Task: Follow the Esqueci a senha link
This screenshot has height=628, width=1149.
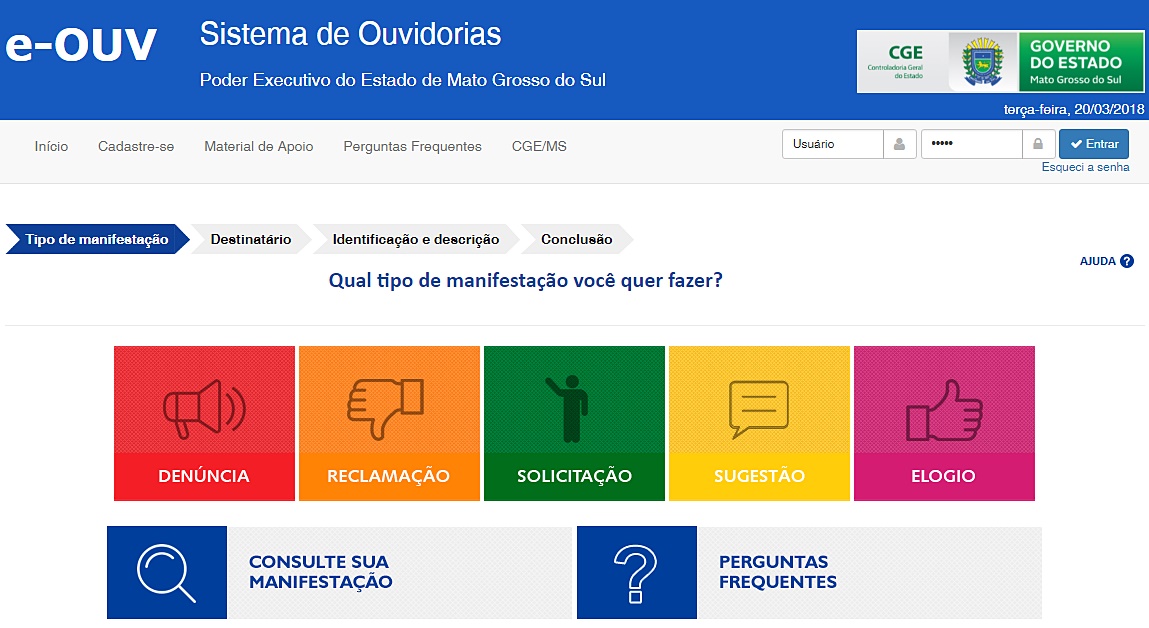Action: click(x=1085, y=167)
